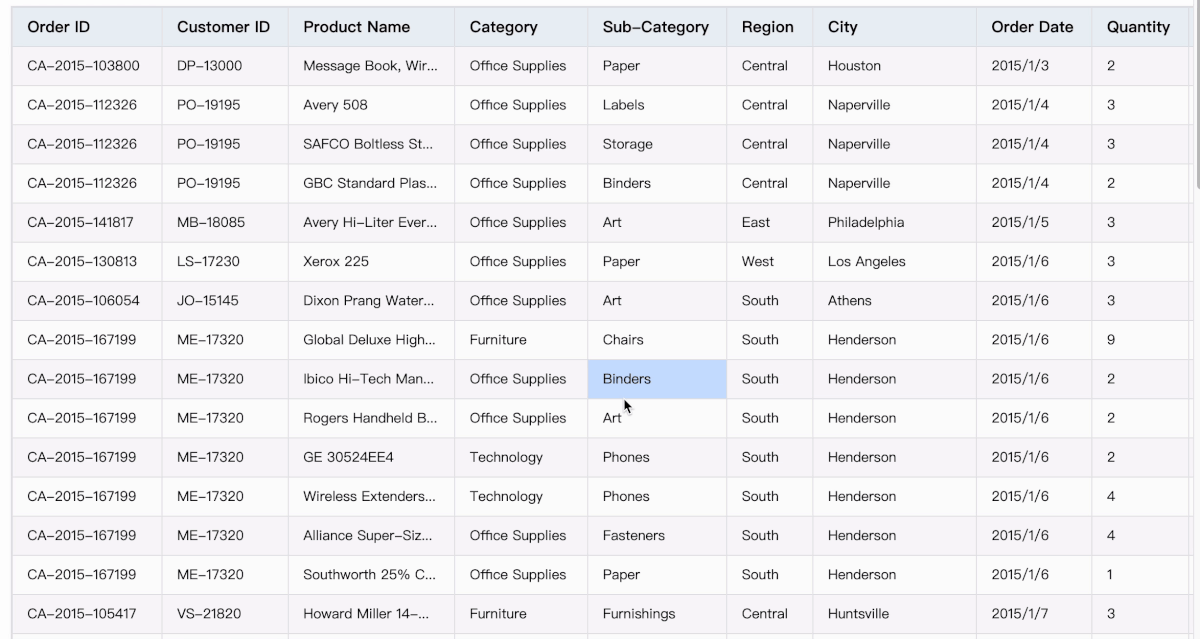Click the Order ID column header
The image size is (1200, 639).
coord(59,27)
